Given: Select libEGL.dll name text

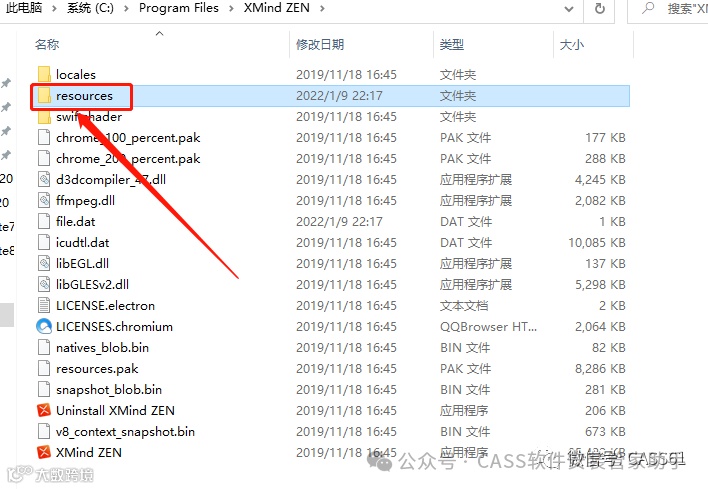Looking at the screenshot, I should click(82, 264).
